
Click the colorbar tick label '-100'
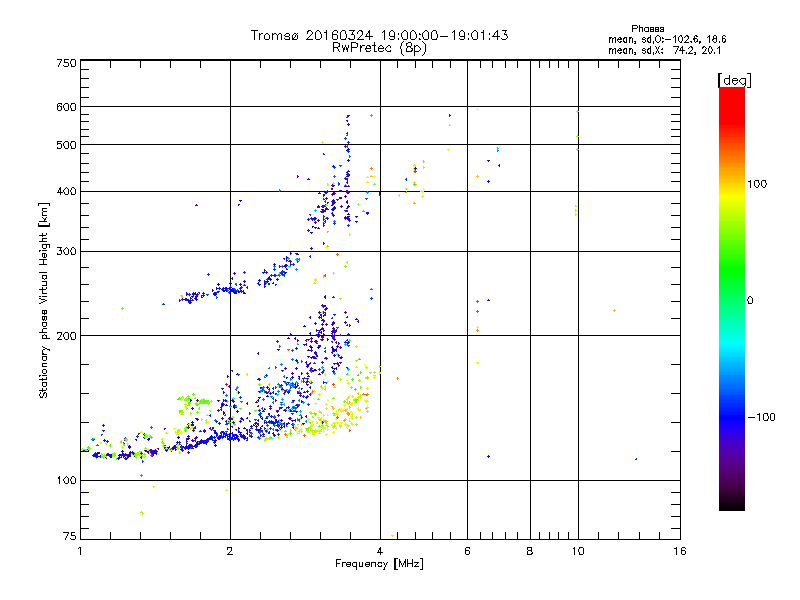click(x=761, y=417)
